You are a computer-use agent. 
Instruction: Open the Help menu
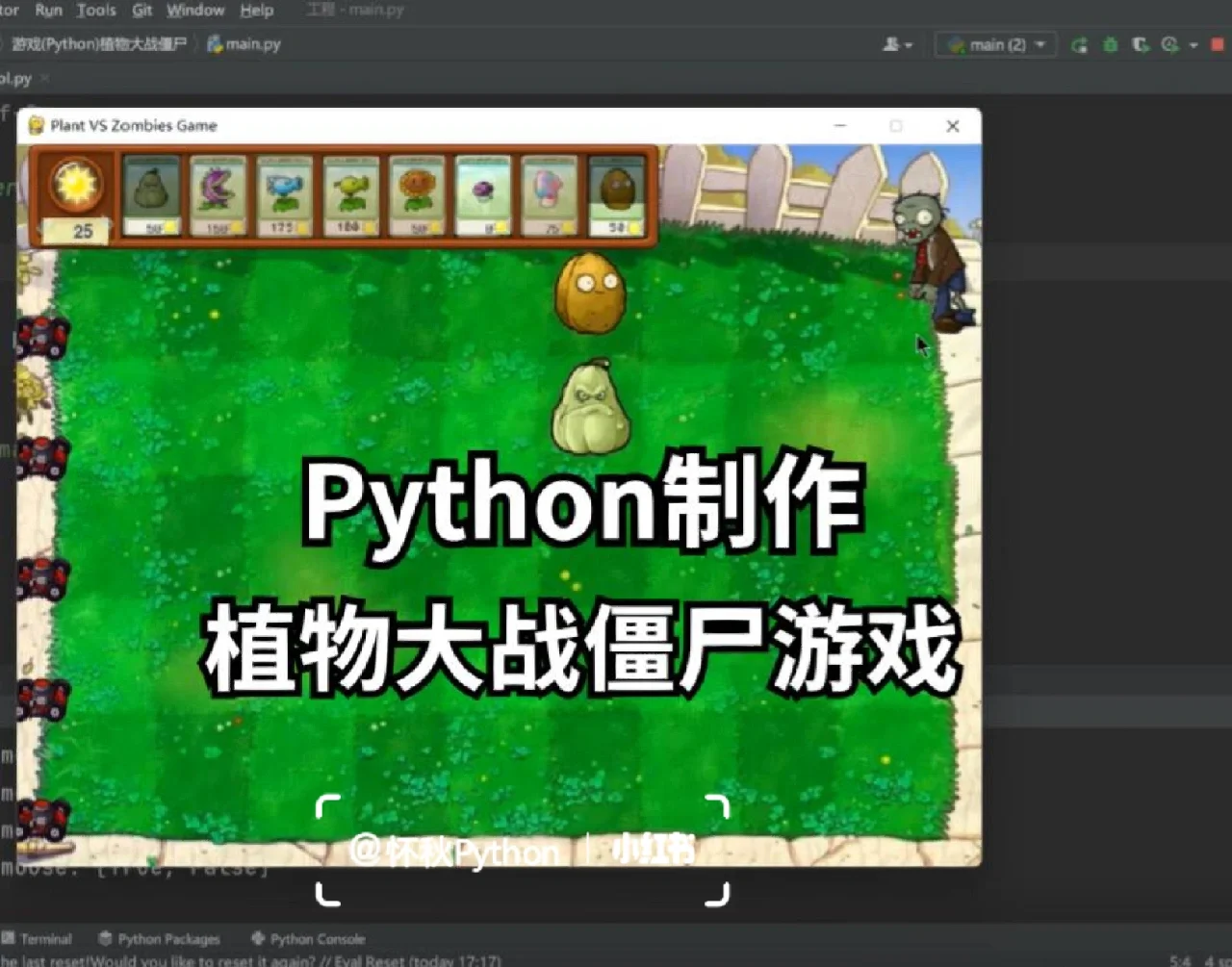(257, 11)
